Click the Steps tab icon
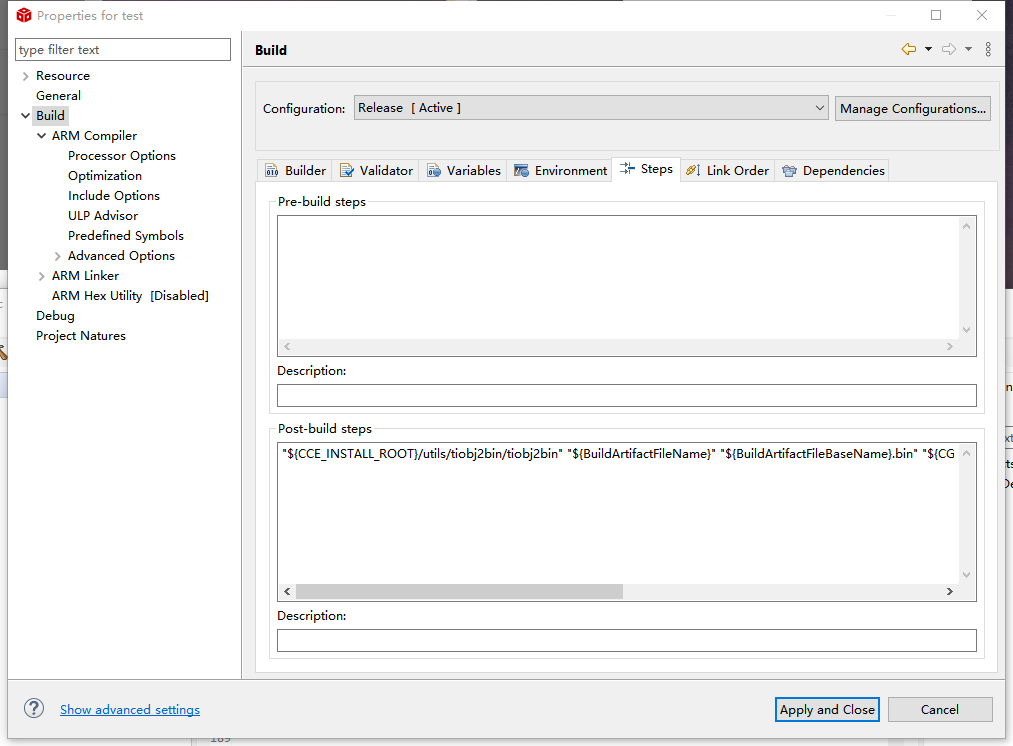 pos(627,169)
